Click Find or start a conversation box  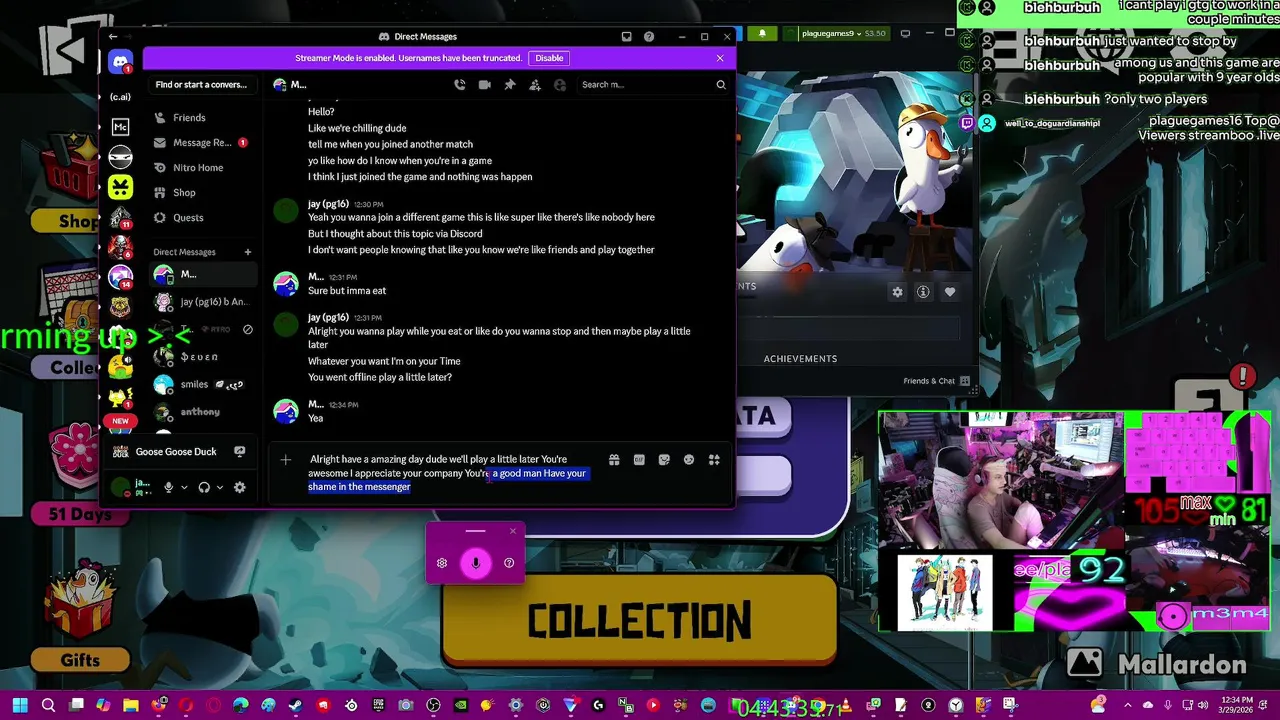point(201,85)
